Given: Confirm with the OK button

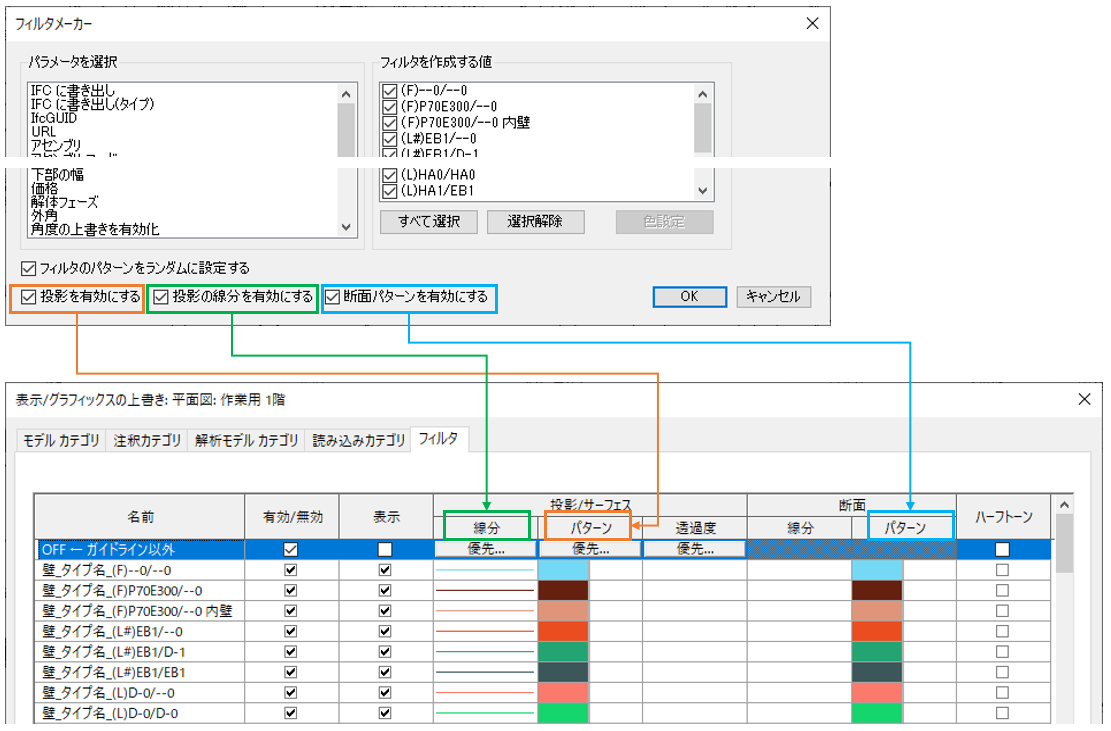Looking at the screenshot, I should click(x=689, y=297).
